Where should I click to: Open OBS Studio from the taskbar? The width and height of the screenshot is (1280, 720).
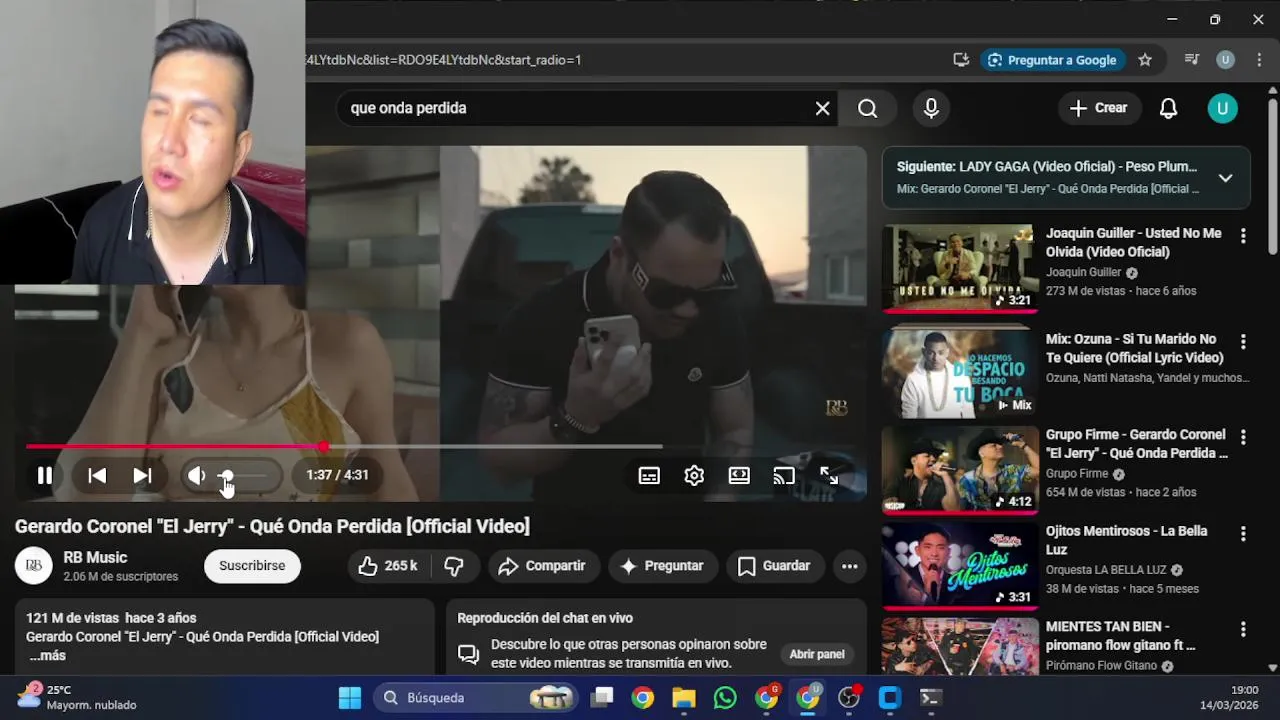tap(849, 698)
